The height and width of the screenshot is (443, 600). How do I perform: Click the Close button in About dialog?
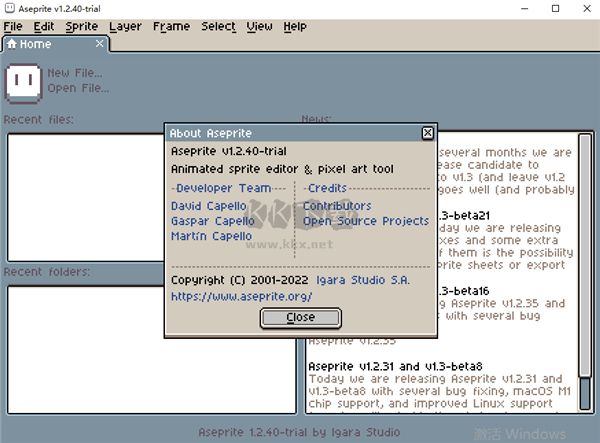[x=300, y=318]
